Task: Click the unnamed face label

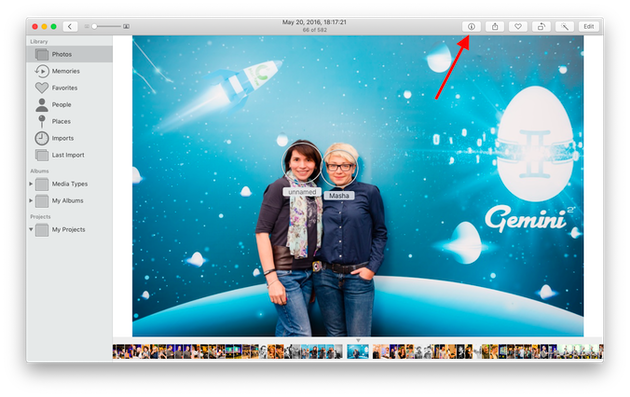Action: pos(302,192)
